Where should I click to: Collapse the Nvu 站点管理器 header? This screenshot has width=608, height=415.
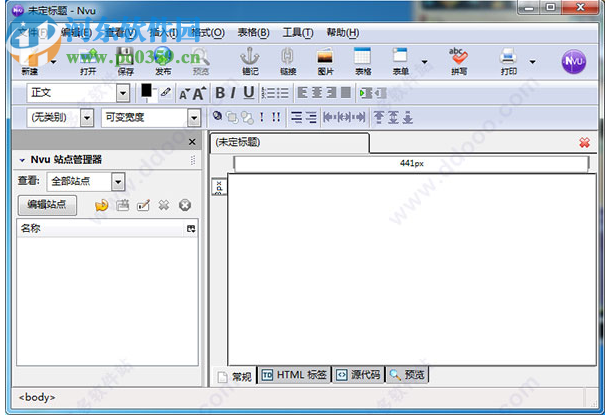[x=22, y=160]
